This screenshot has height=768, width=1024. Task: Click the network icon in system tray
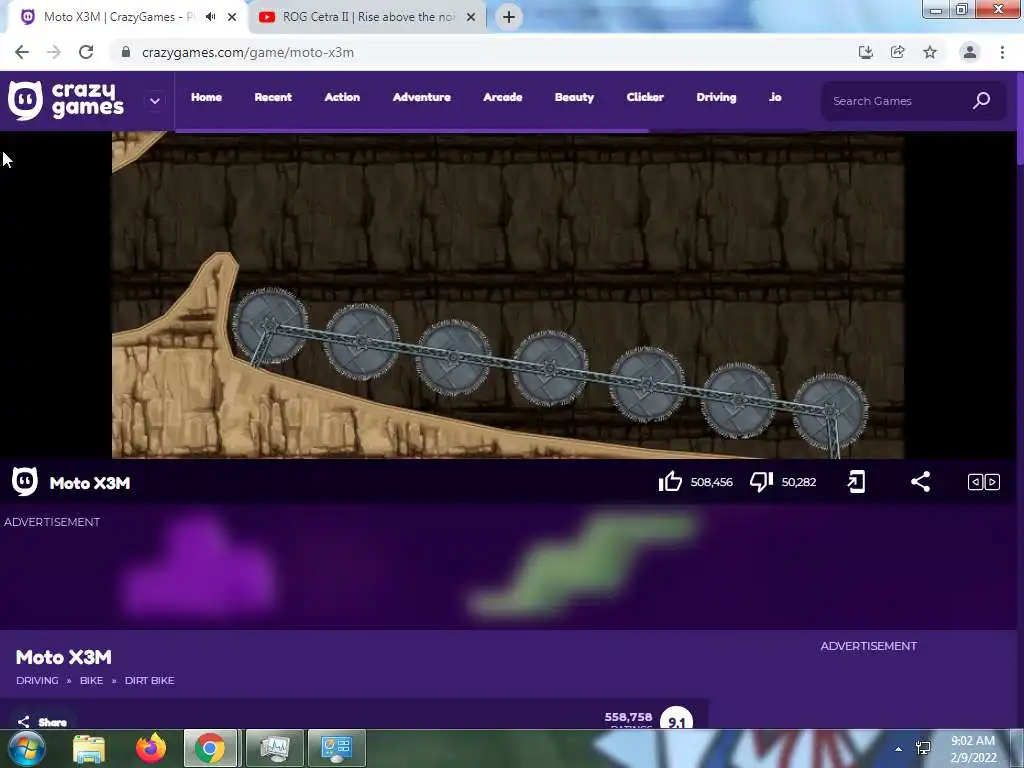click(x=923, y=748)
